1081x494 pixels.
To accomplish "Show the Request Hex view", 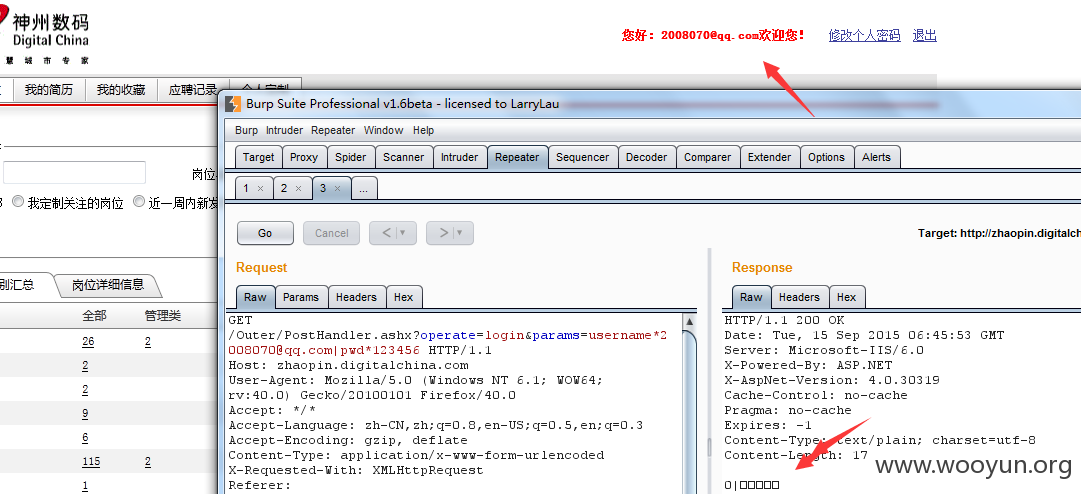I will pos(403,297).
